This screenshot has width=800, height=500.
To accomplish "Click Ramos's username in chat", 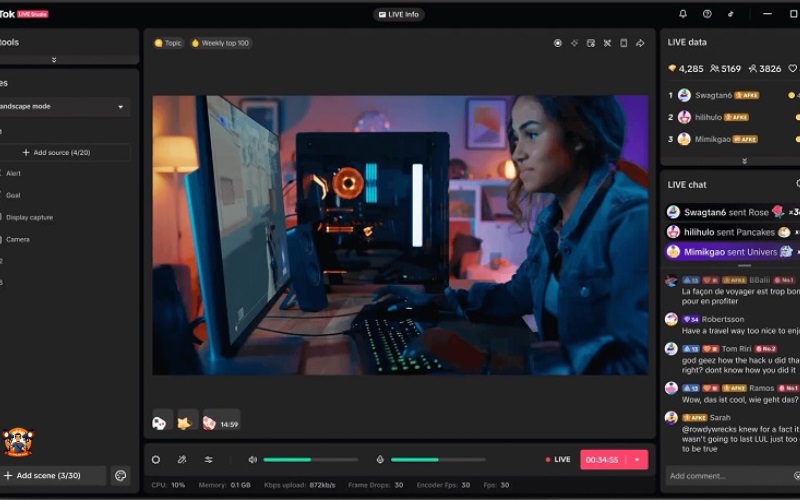I will click(x=762, y=388).
